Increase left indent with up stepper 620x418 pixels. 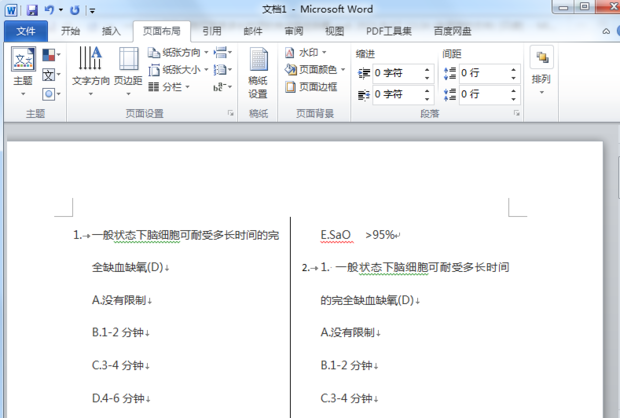(427, 70)
